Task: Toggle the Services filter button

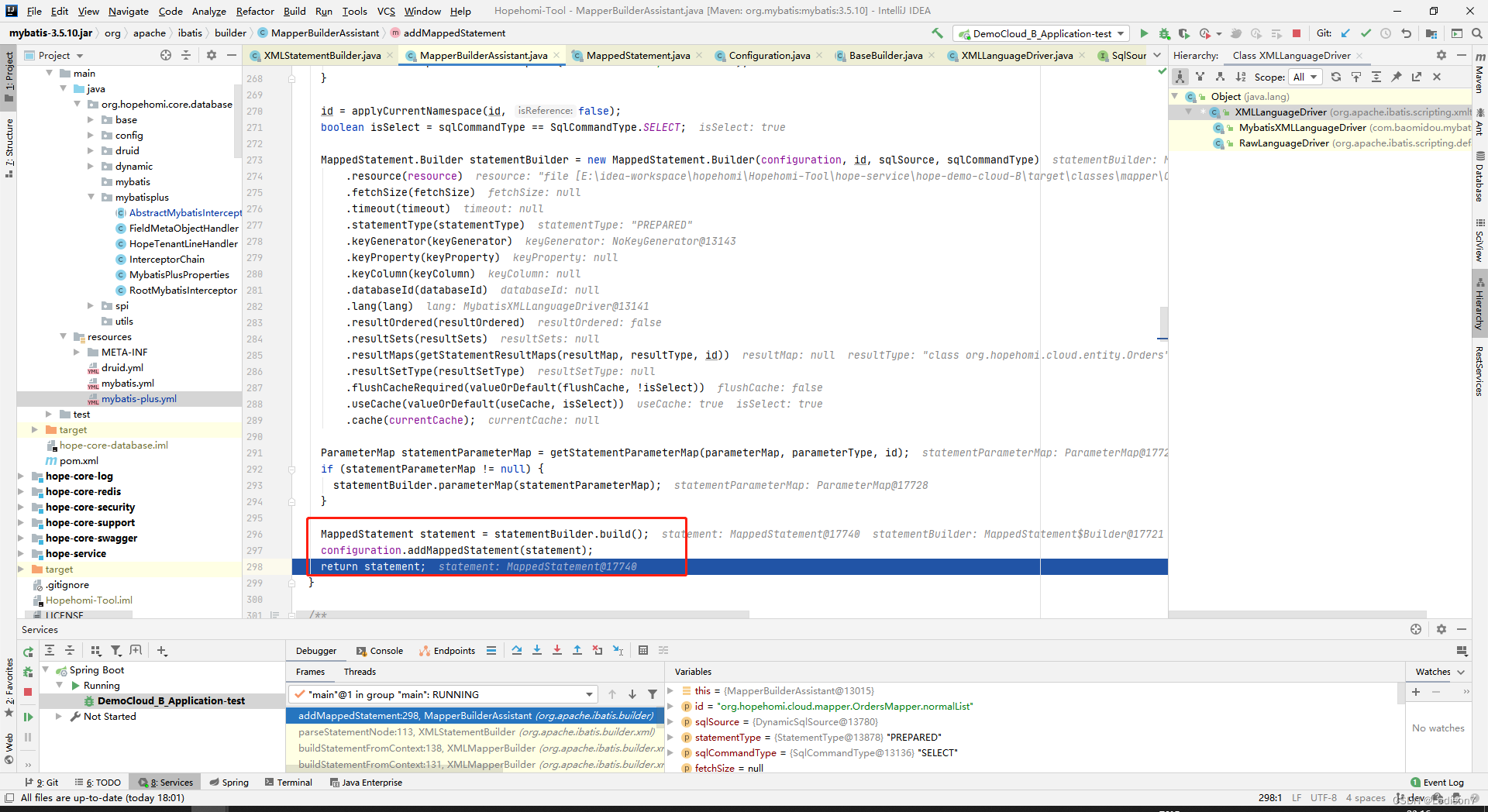Action: [x=115, y=651]
